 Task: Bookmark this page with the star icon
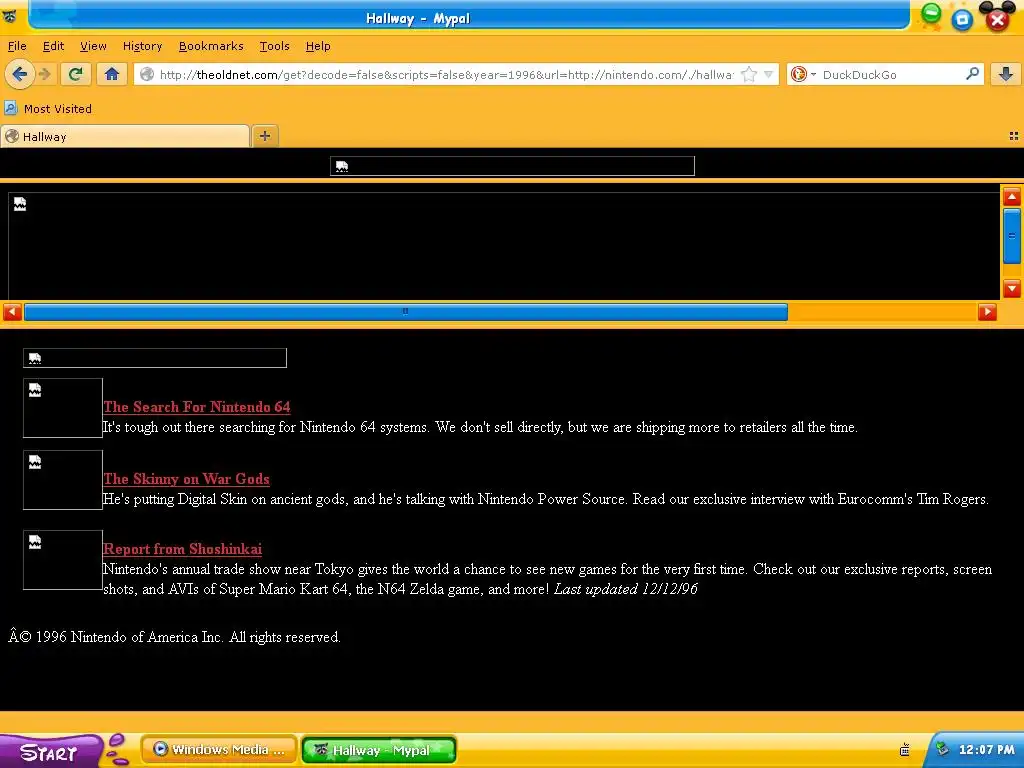tap(749, 74)
